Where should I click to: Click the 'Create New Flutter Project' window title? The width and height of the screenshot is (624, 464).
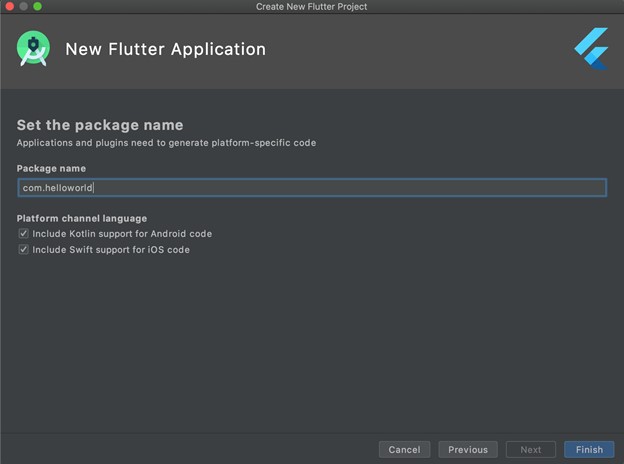click(312, 6)
